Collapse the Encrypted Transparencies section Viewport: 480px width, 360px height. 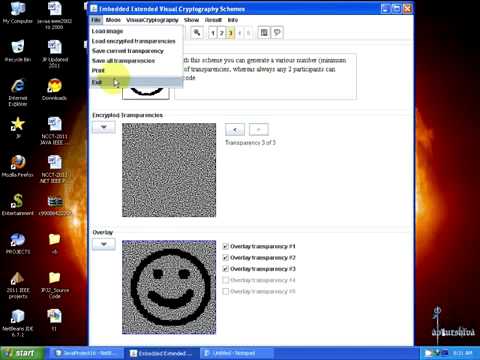coord(104,127)
